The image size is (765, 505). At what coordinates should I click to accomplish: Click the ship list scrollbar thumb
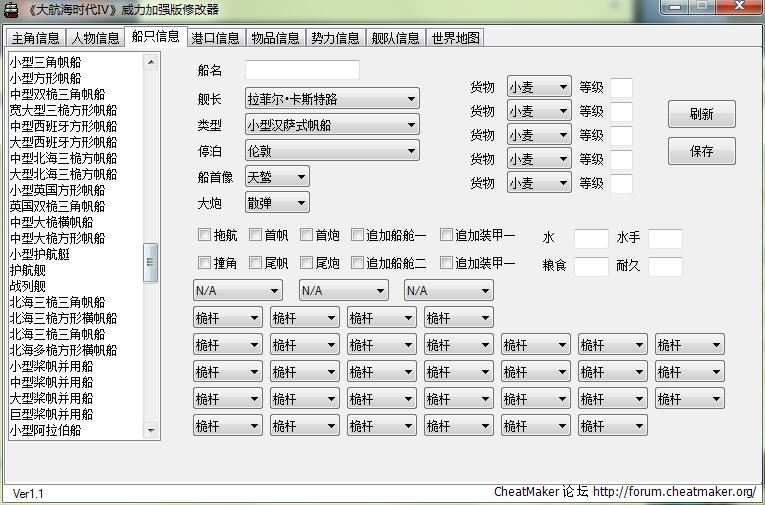(152, 263)
